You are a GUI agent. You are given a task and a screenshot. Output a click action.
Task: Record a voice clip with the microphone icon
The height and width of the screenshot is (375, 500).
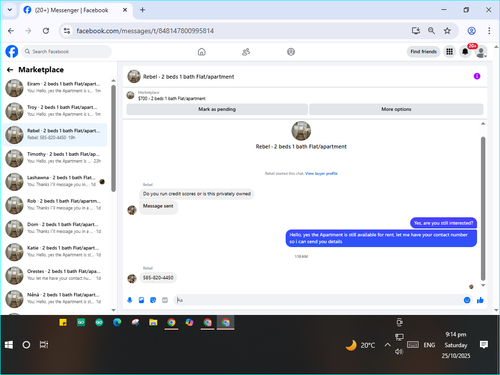130,300
